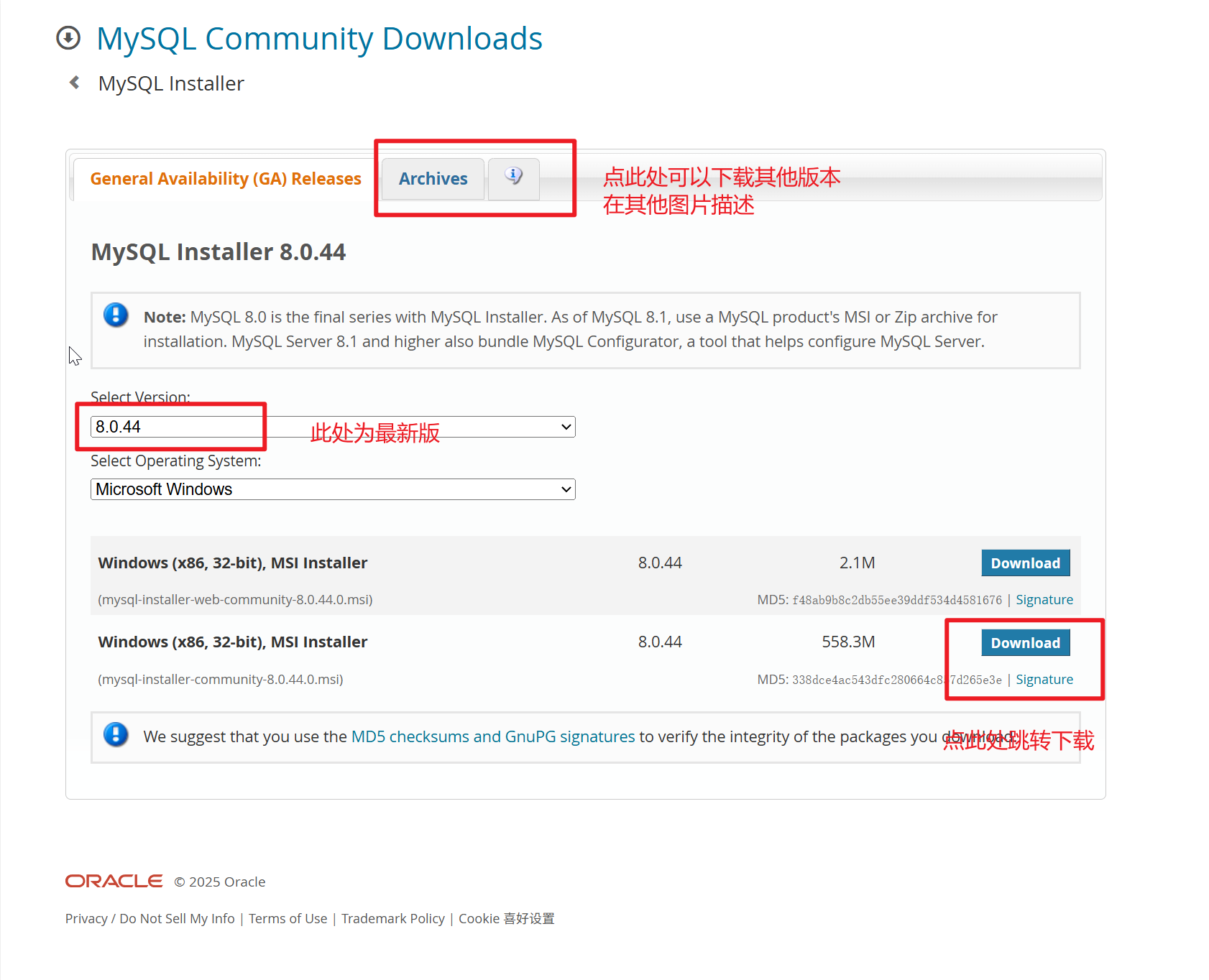Screen dimensions: 1209x980
Task: Open MD5 checksums and GnuPG signatures link
Action: tap(493, 736)
